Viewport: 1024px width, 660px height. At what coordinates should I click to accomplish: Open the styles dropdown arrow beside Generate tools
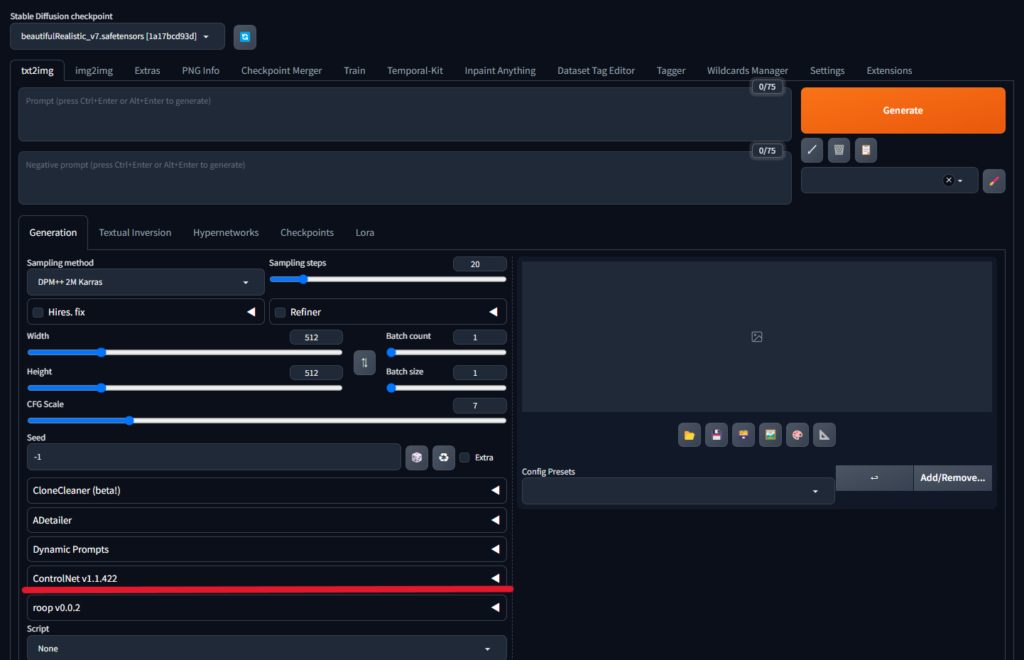[x=960, y=181]
